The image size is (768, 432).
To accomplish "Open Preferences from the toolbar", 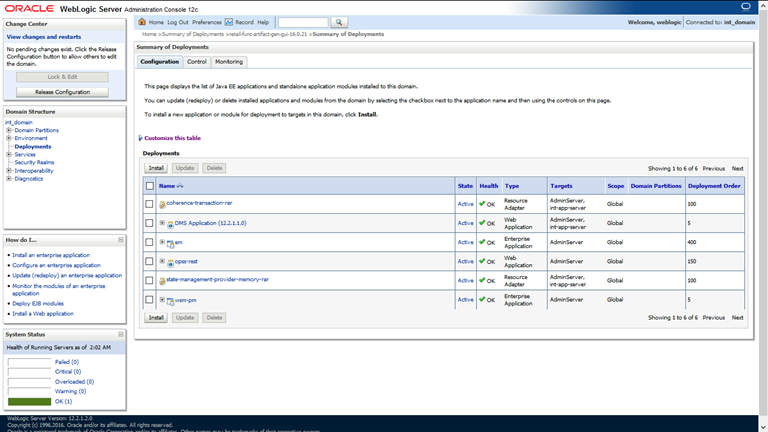I will [207, 22].
